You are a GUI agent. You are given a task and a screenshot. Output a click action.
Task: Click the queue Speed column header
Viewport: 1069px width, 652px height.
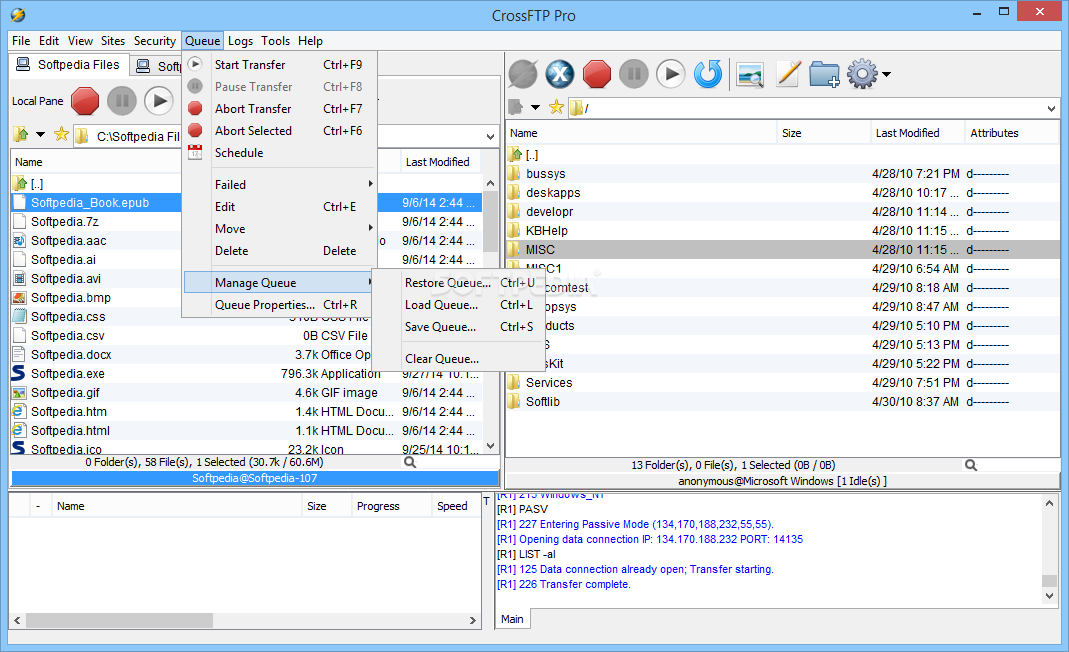click(455, 506)
